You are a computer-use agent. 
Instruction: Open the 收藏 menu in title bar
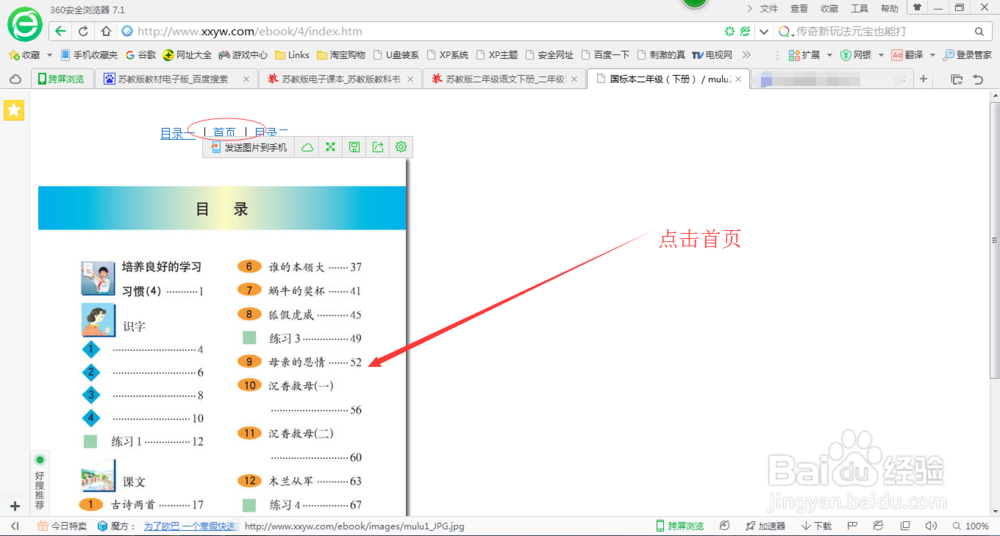[829, 8]
